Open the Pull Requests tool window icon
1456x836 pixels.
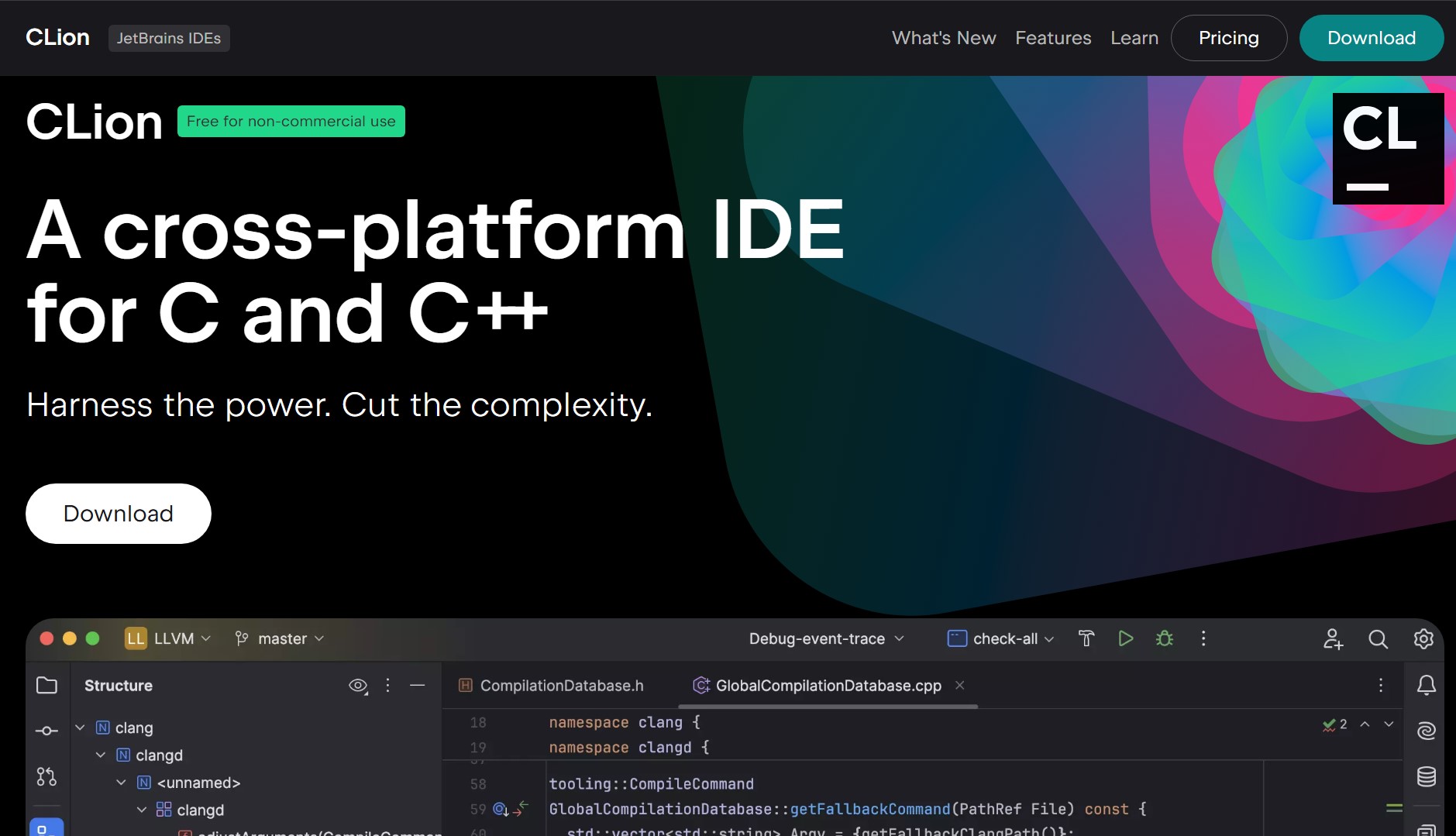46,776
